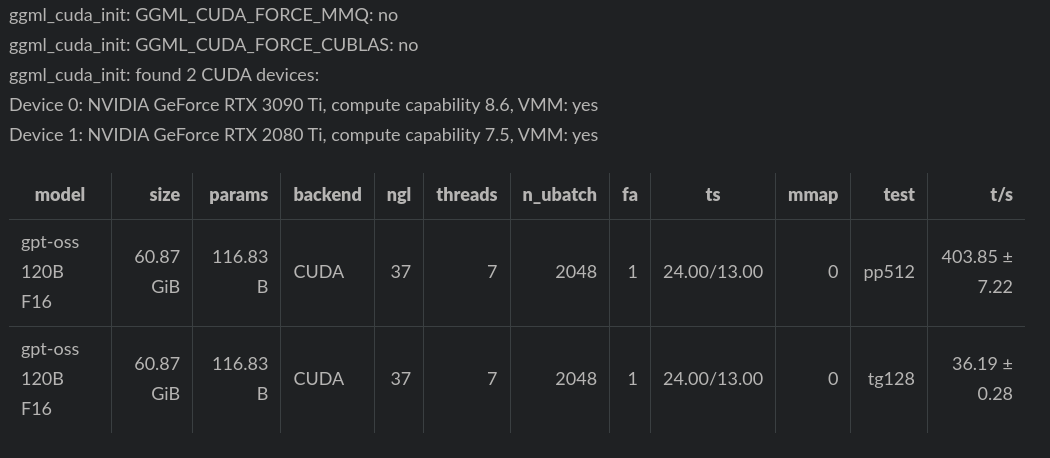
Task: Click the "found 2 CUDA devices" line
Action: click(164, 75)
